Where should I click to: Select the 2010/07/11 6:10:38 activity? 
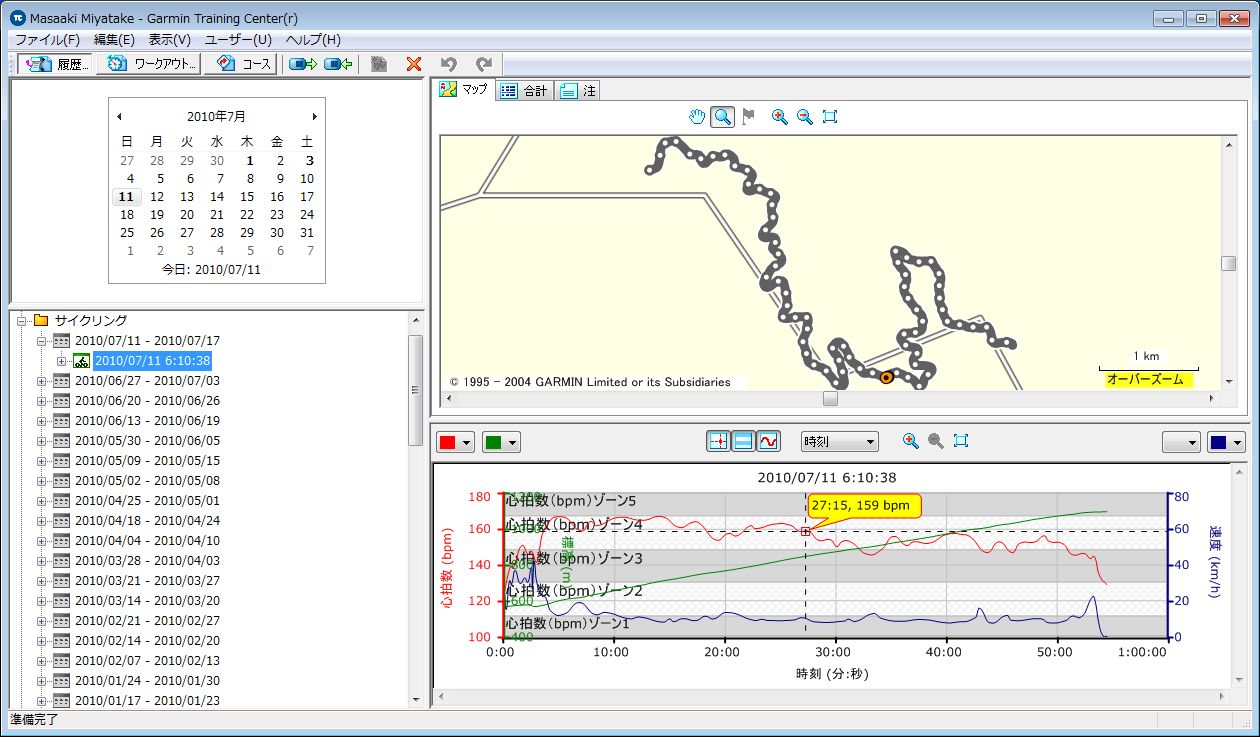pyautogui.click(x=152, y=361)
